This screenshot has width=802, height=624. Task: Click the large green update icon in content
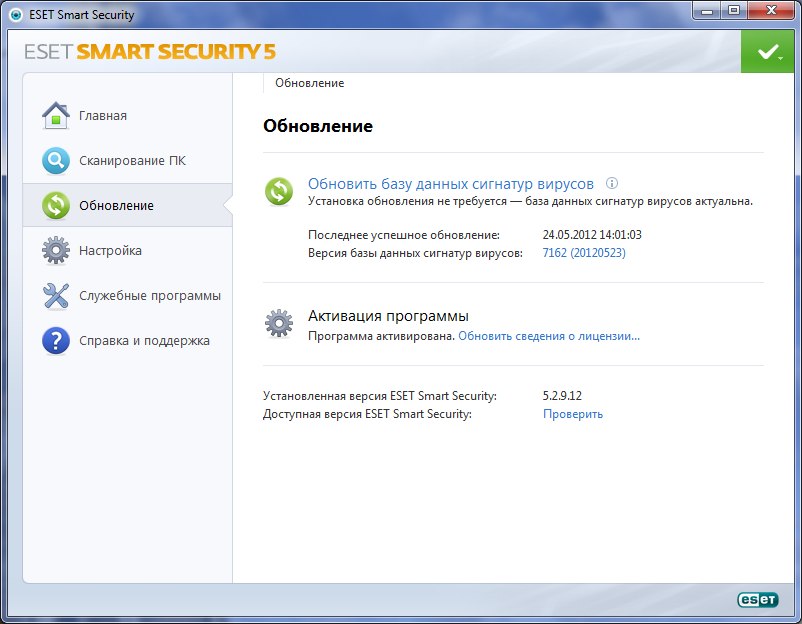[x=279, y=191]
